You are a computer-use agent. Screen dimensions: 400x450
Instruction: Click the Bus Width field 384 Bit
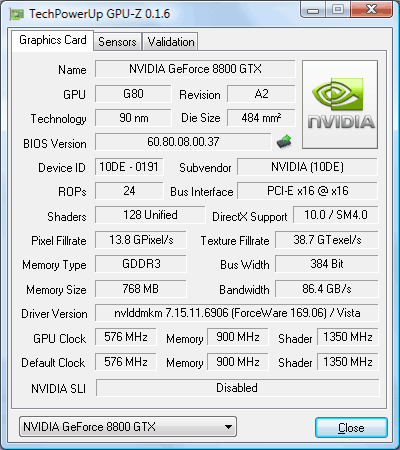click(327, 264)
